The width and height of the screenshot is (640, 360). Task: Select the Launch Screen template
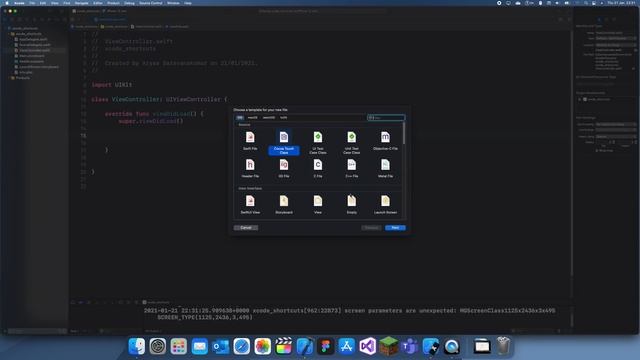[385, 204]
